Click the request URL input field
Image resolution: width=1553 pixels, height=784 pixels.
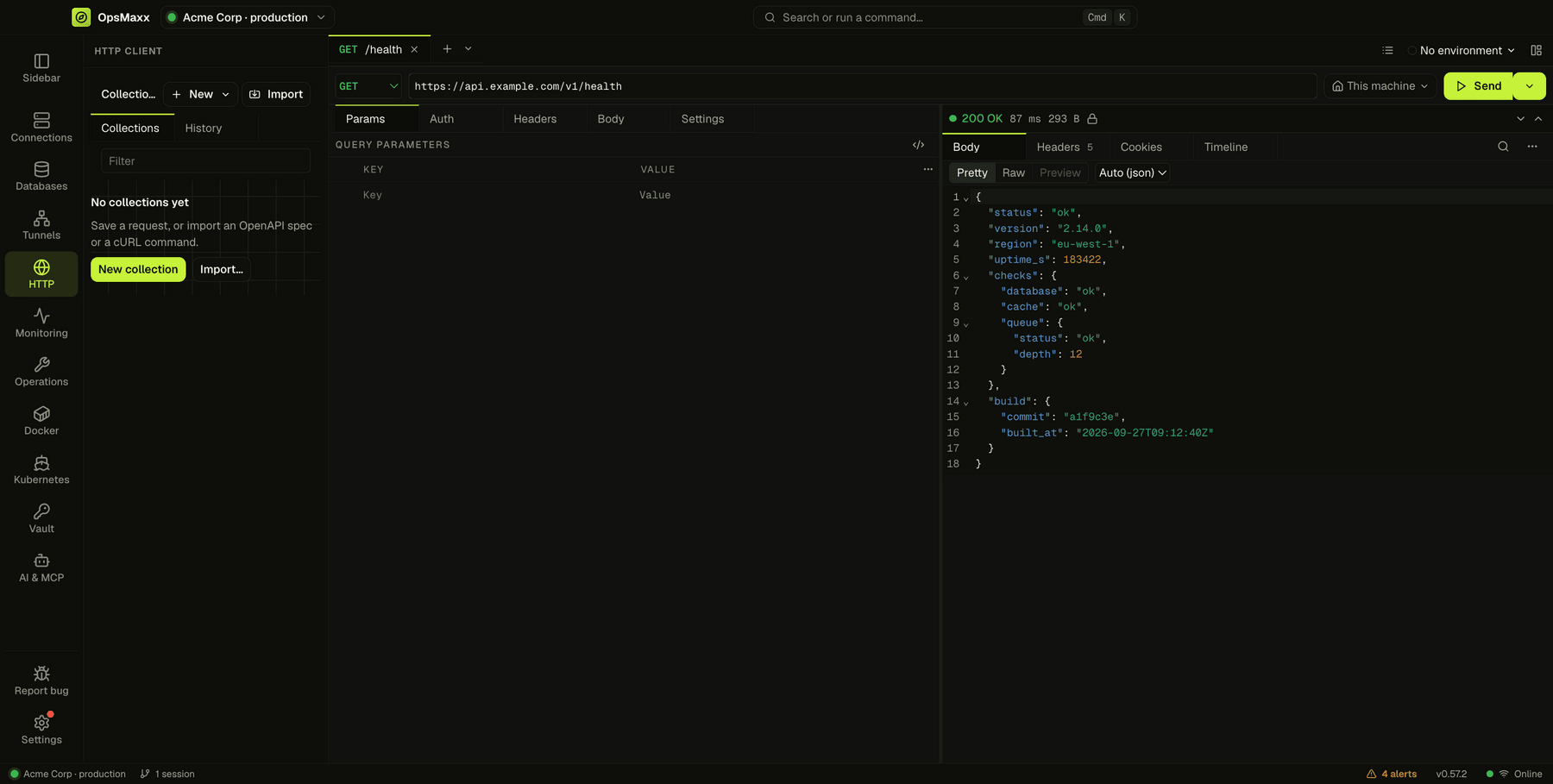point(862,86)
